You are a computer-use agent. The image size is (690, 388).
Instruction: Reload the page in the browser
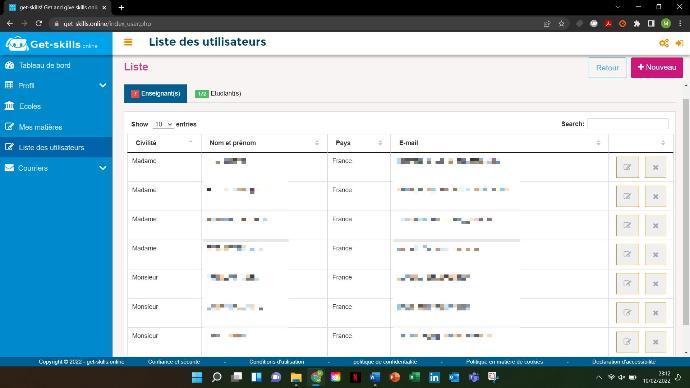pyautogui.click(x=39, y=24)
